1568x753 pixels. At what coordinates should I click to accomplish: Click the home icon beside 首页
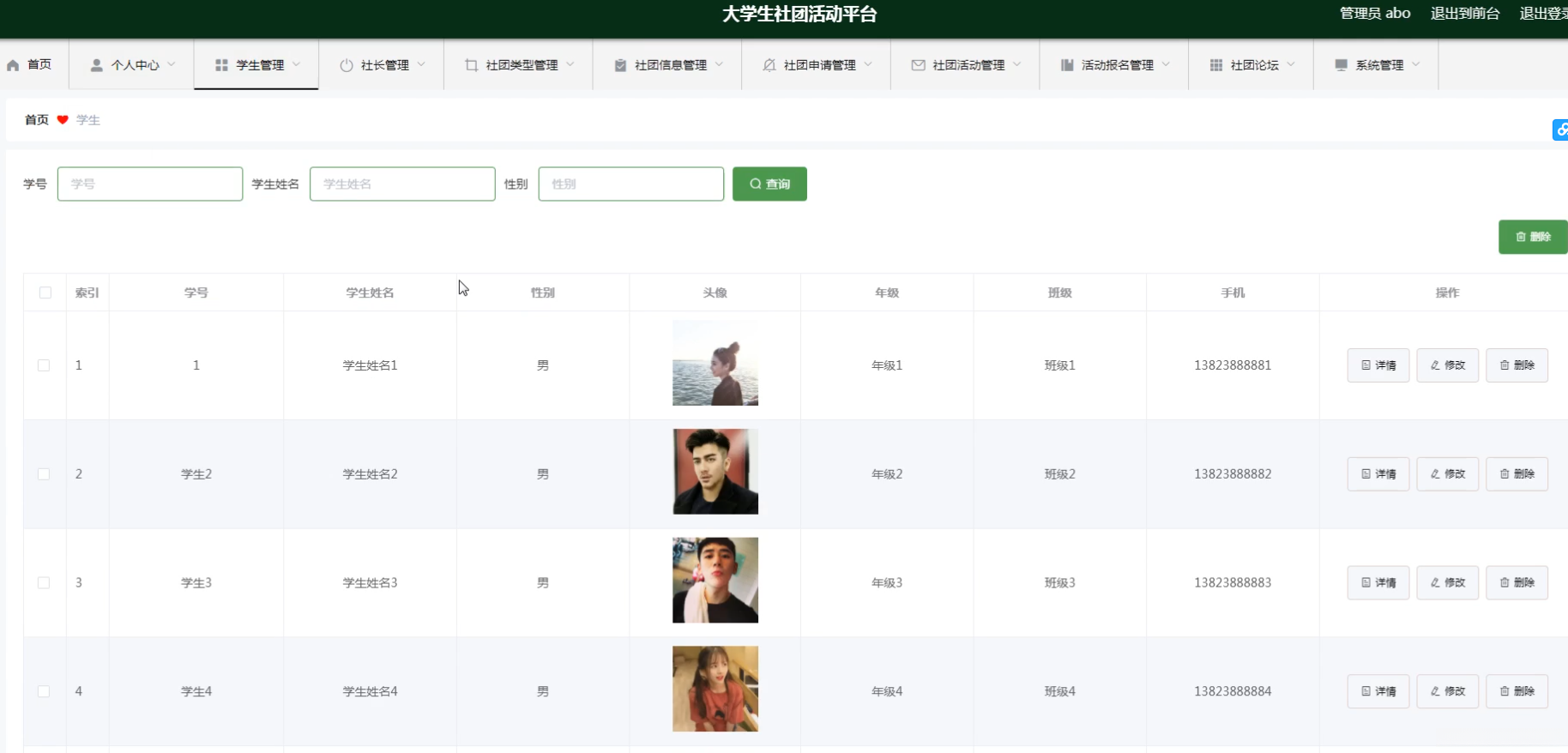13,65
